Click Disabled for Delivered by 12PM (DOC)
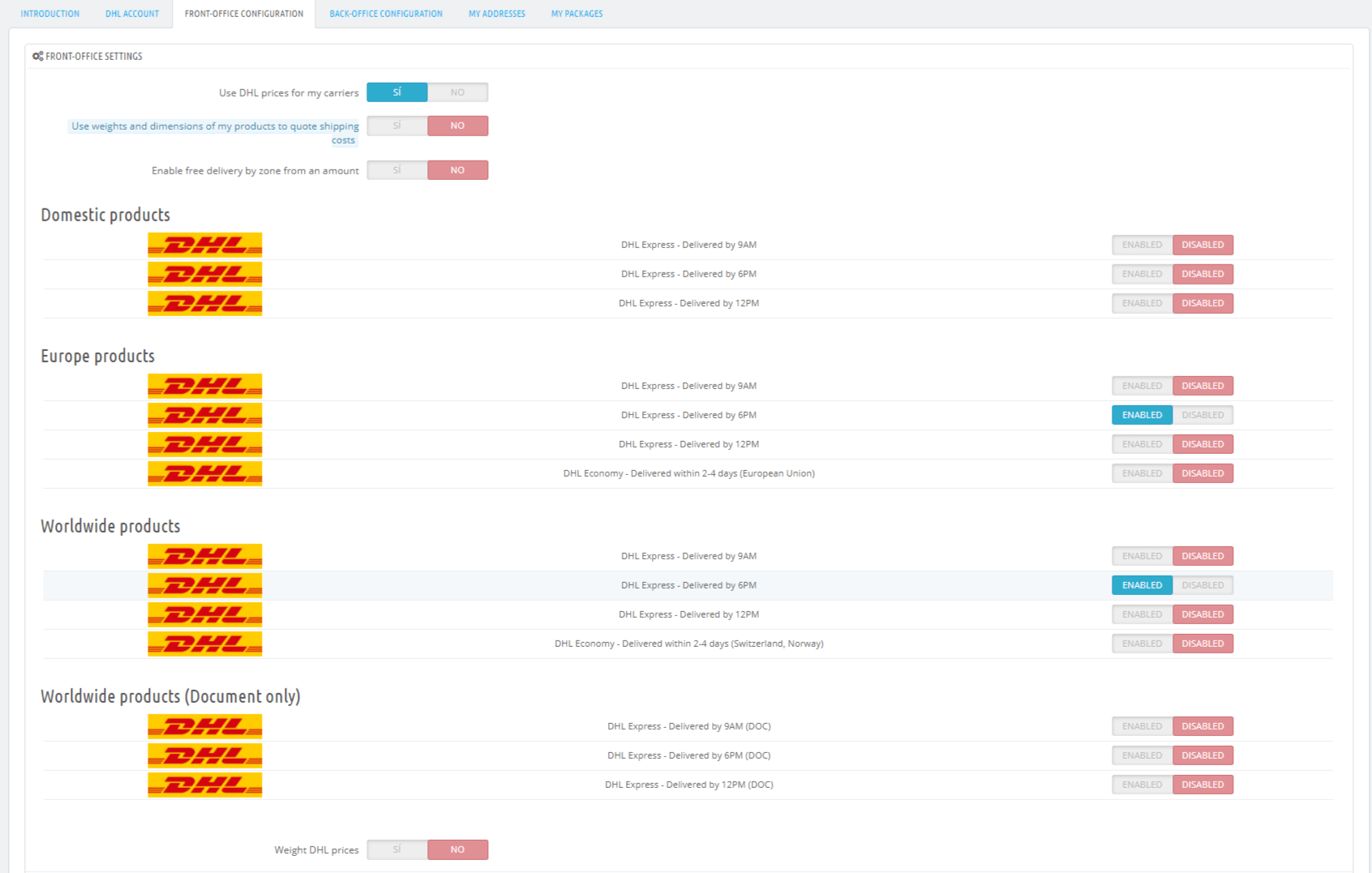Viewport: 1372px width, 873px height. pos(1203,785)
